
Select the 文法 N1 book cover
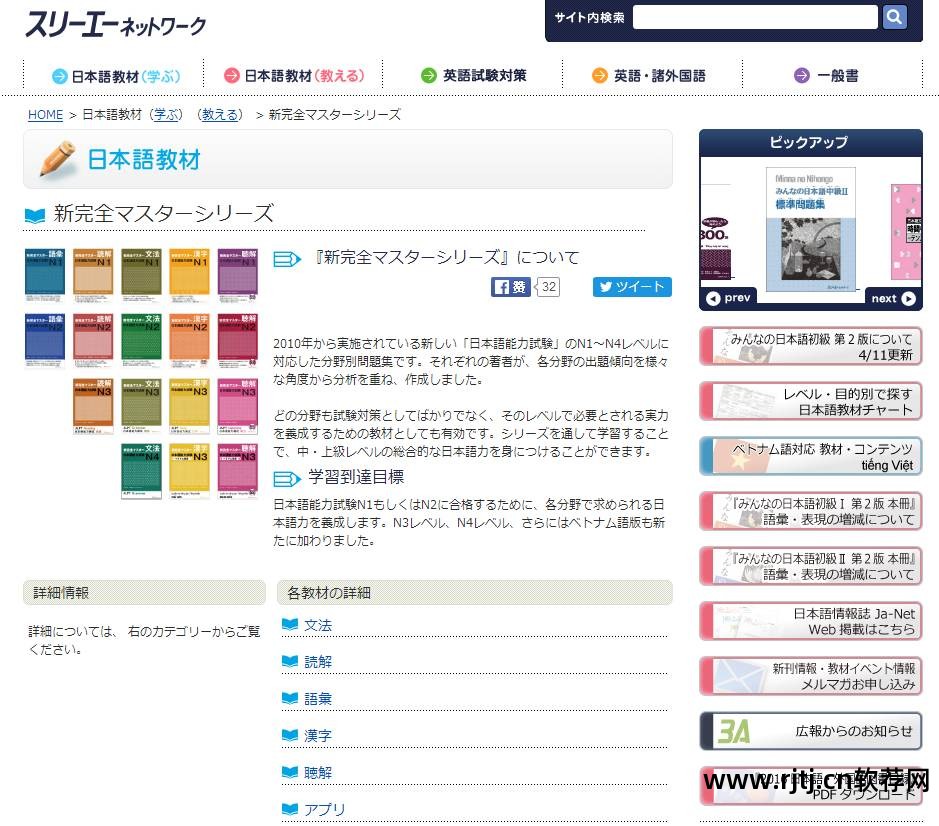[x=141, y=276]
